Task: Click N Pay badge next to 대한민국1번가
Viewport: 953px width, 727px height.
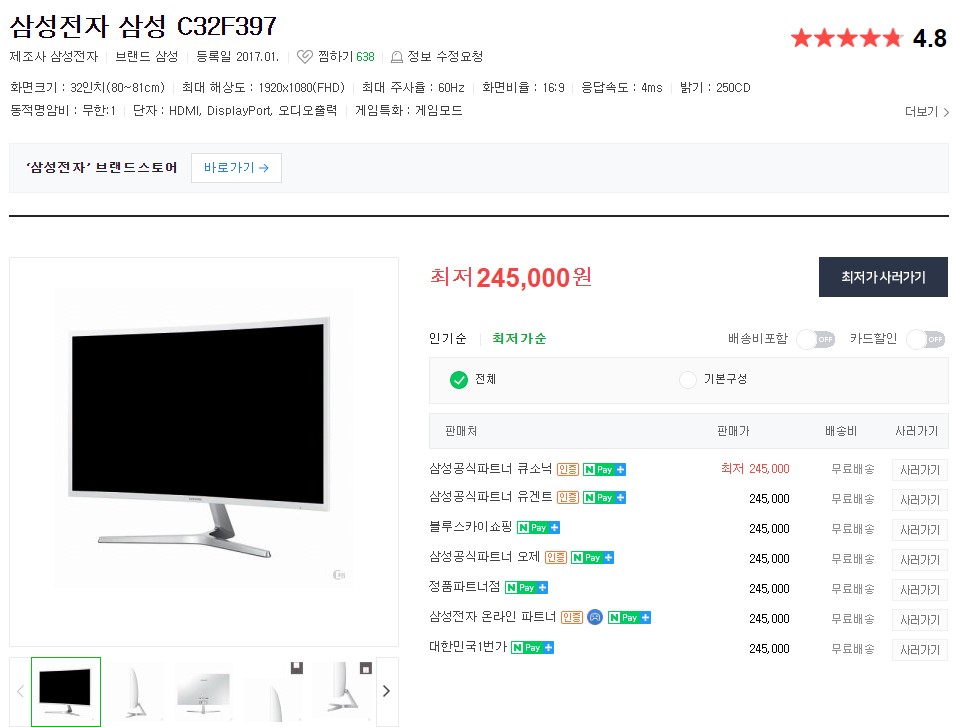Action: 532,647
